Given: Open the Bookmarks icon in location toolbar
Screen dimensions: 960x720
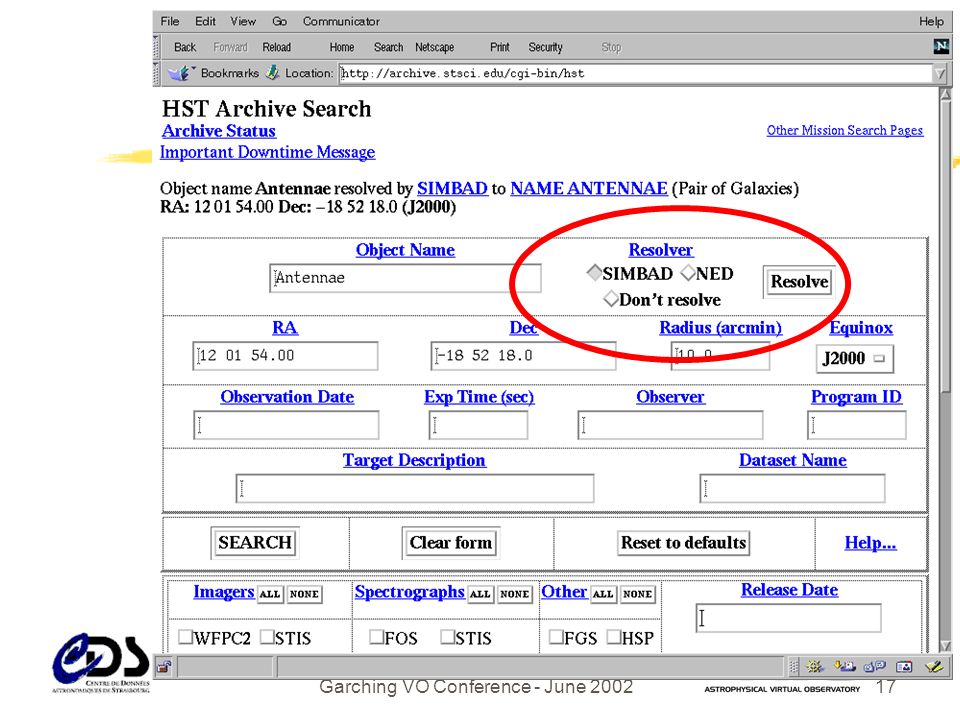Looking at the screenshot, I should pos(179,73).
